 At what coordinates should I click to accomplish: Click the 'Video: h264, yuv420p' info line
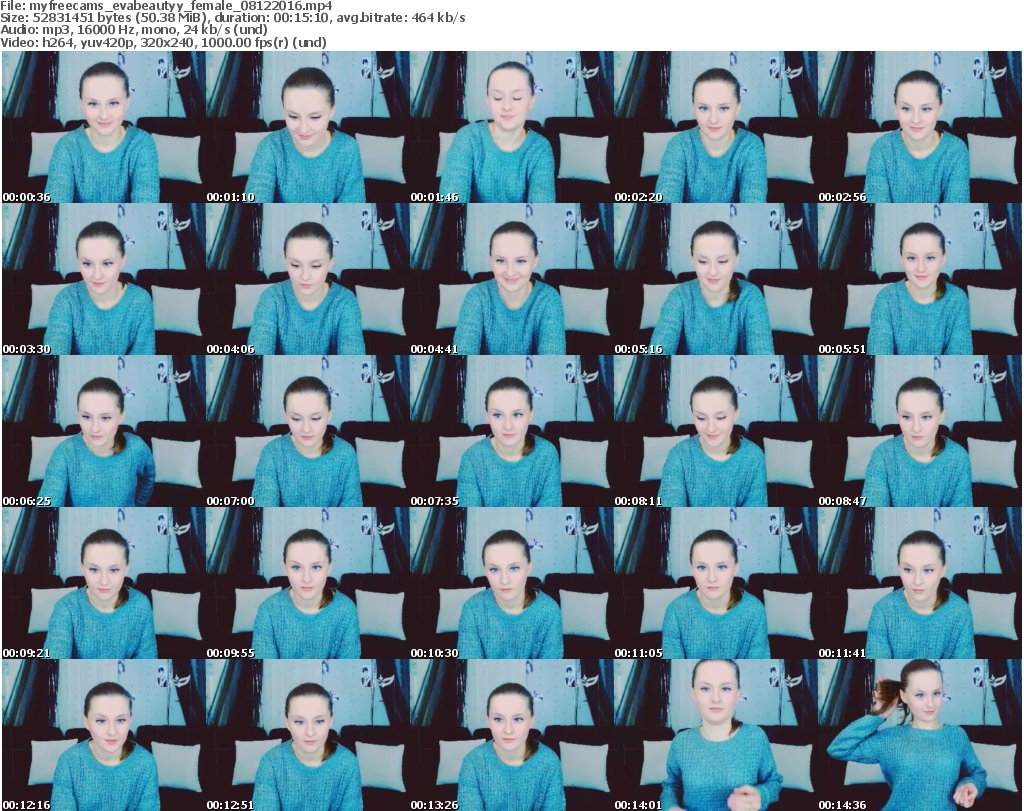coord(163,42)
